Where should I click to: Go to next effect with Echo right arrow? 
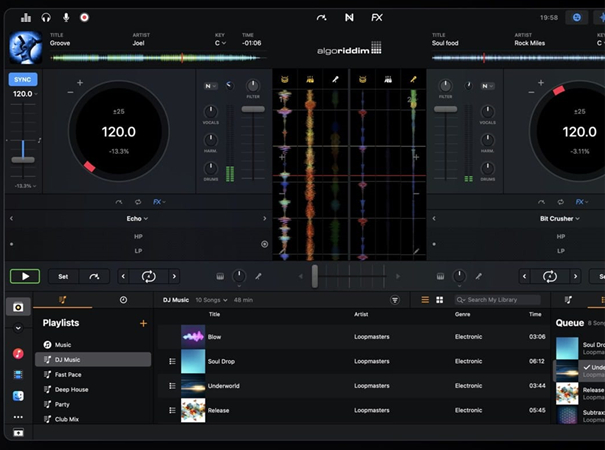(264, 218)
